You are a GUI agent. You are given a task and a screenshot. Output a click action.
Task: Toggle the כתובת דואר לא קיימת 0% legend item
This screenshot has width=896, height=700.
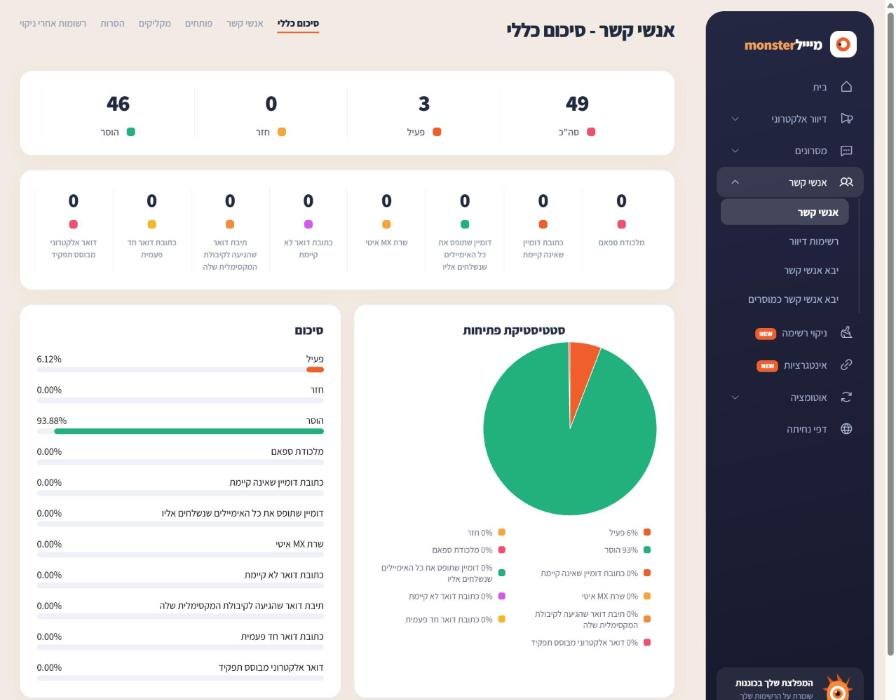pos(457,596)
